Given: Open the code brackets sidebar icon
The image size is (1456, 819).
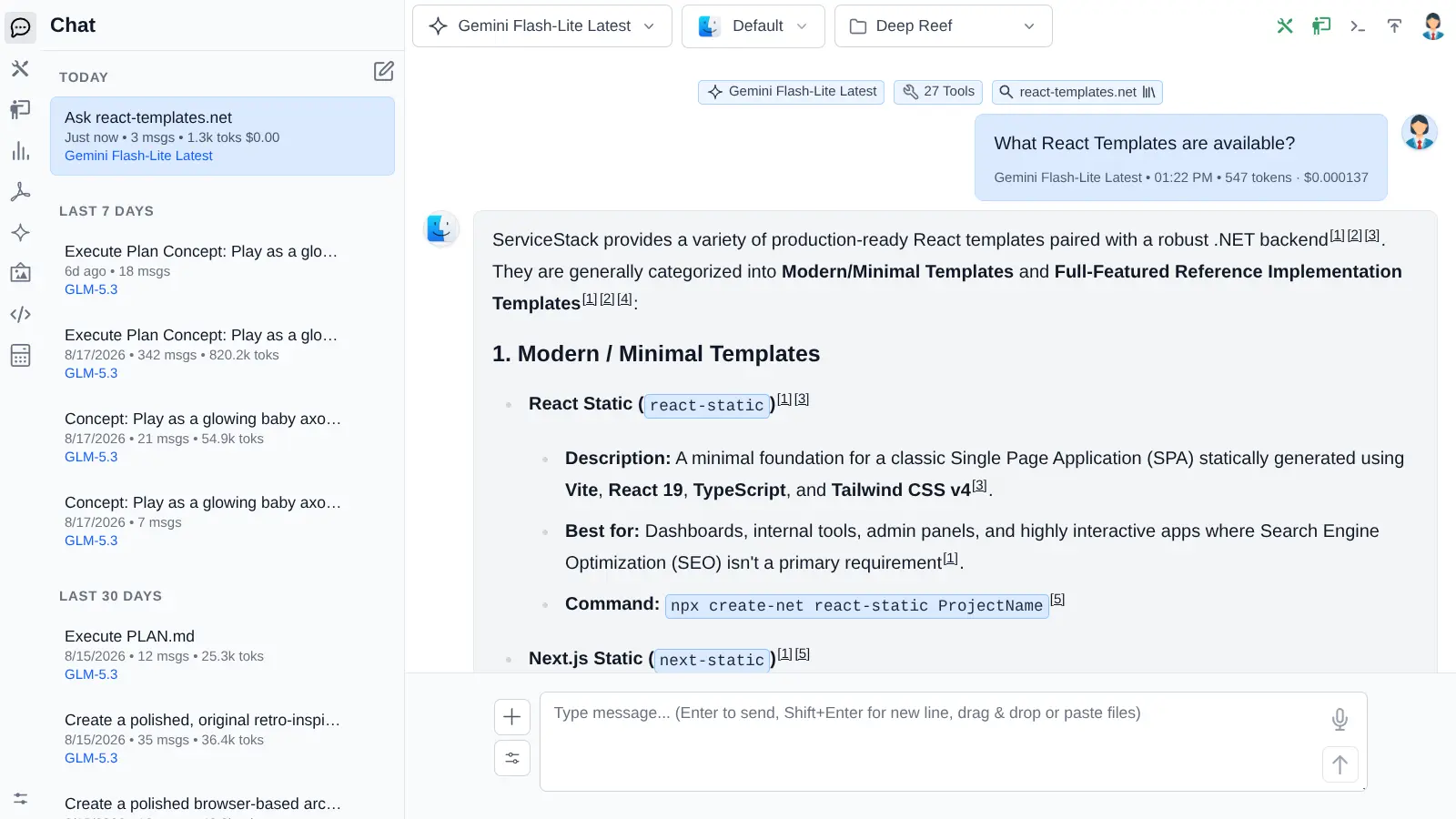Looking at the screenshot, I should tap(20, 314).
